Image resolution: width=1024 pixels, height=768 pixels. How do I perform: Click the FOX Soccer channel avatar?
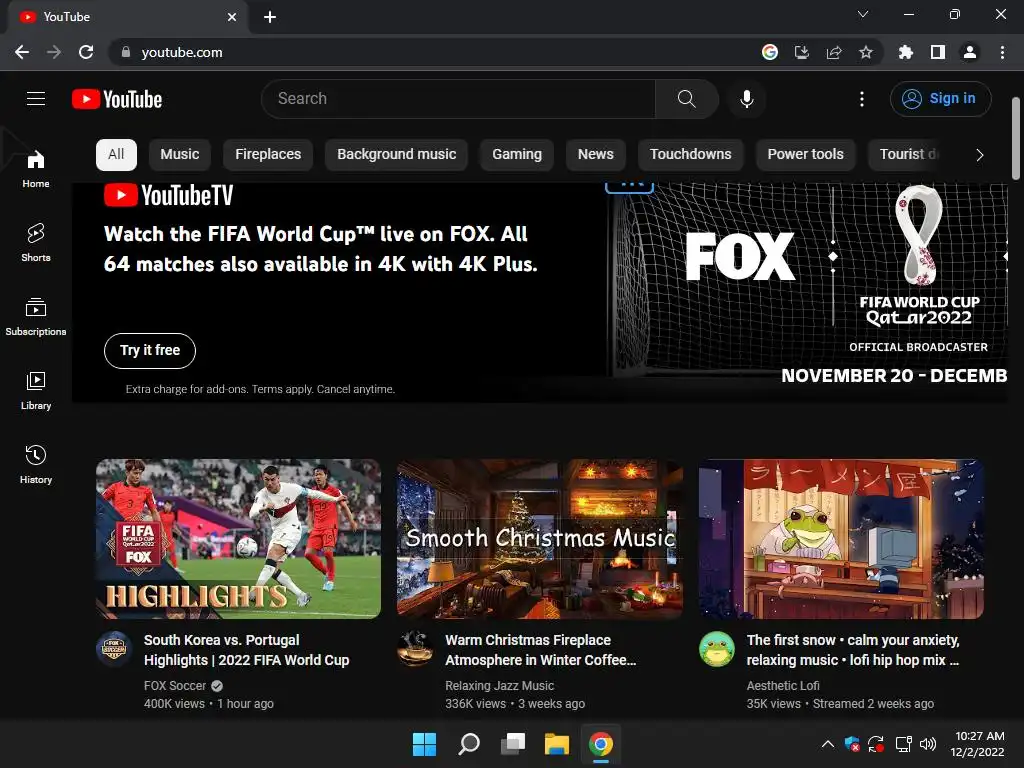114,648
